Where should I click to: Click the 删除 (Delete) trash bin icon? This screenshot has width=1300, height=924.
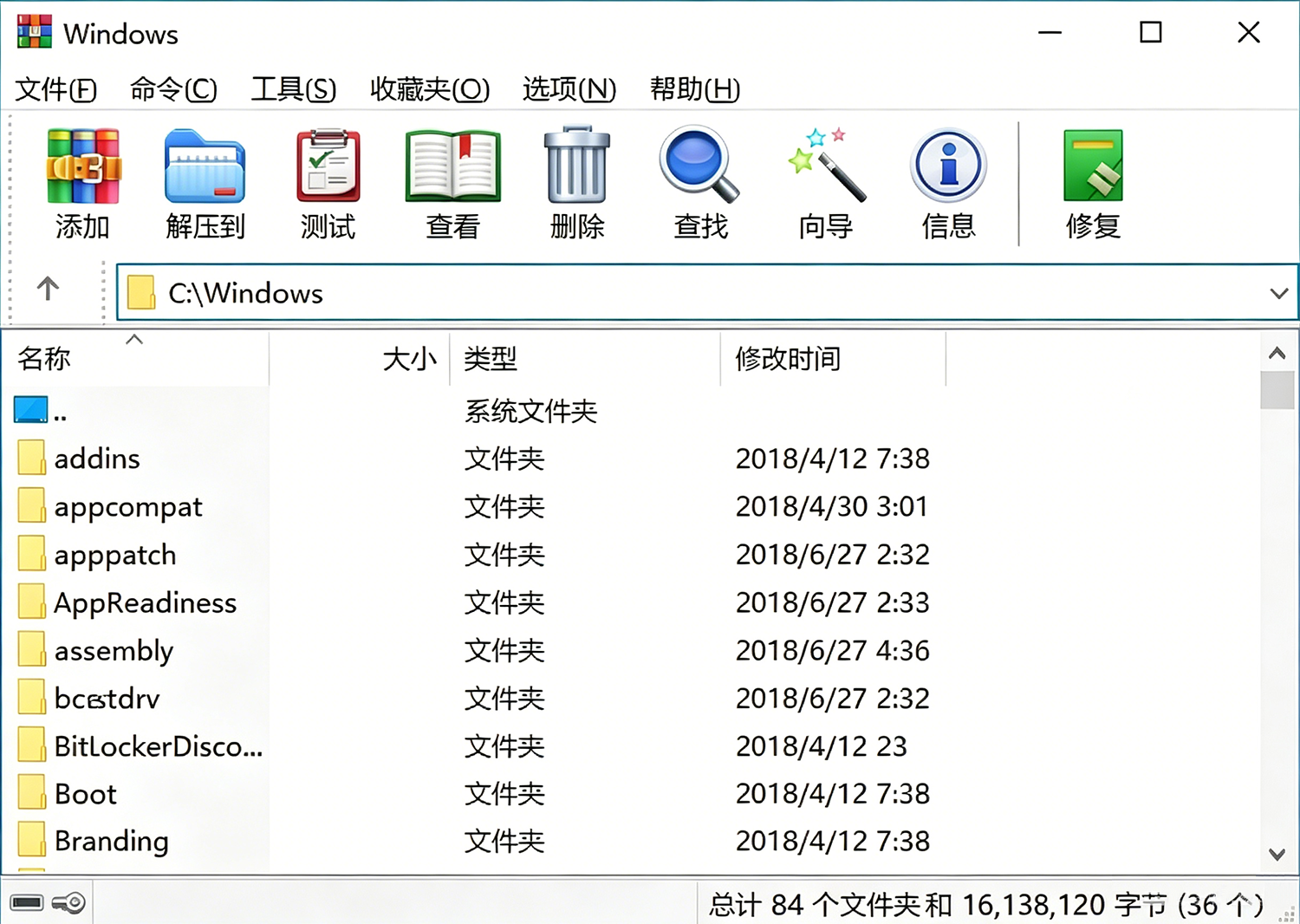(577, 165)
